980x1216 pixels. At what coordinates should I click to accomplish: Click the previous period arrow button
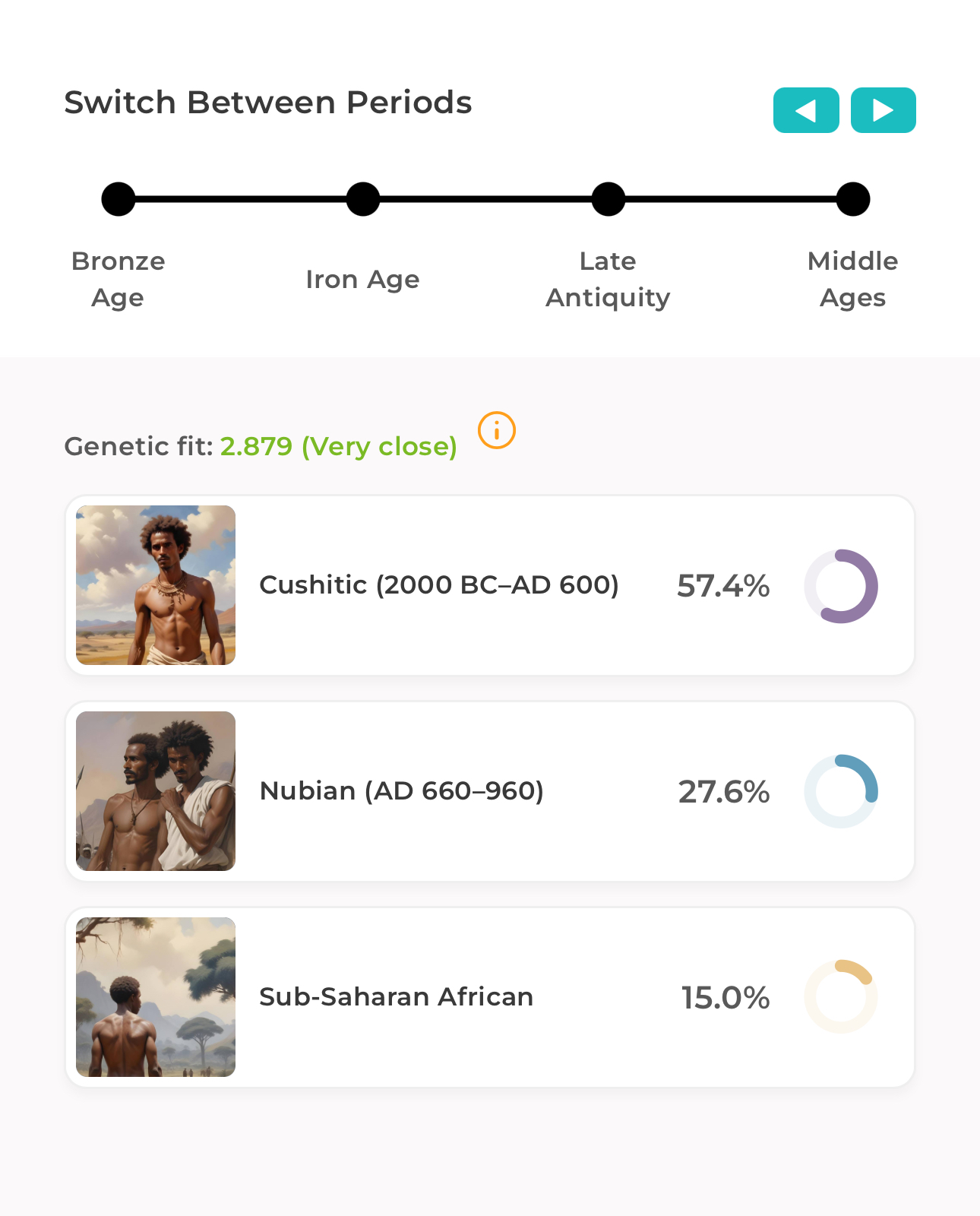(806, 110)
